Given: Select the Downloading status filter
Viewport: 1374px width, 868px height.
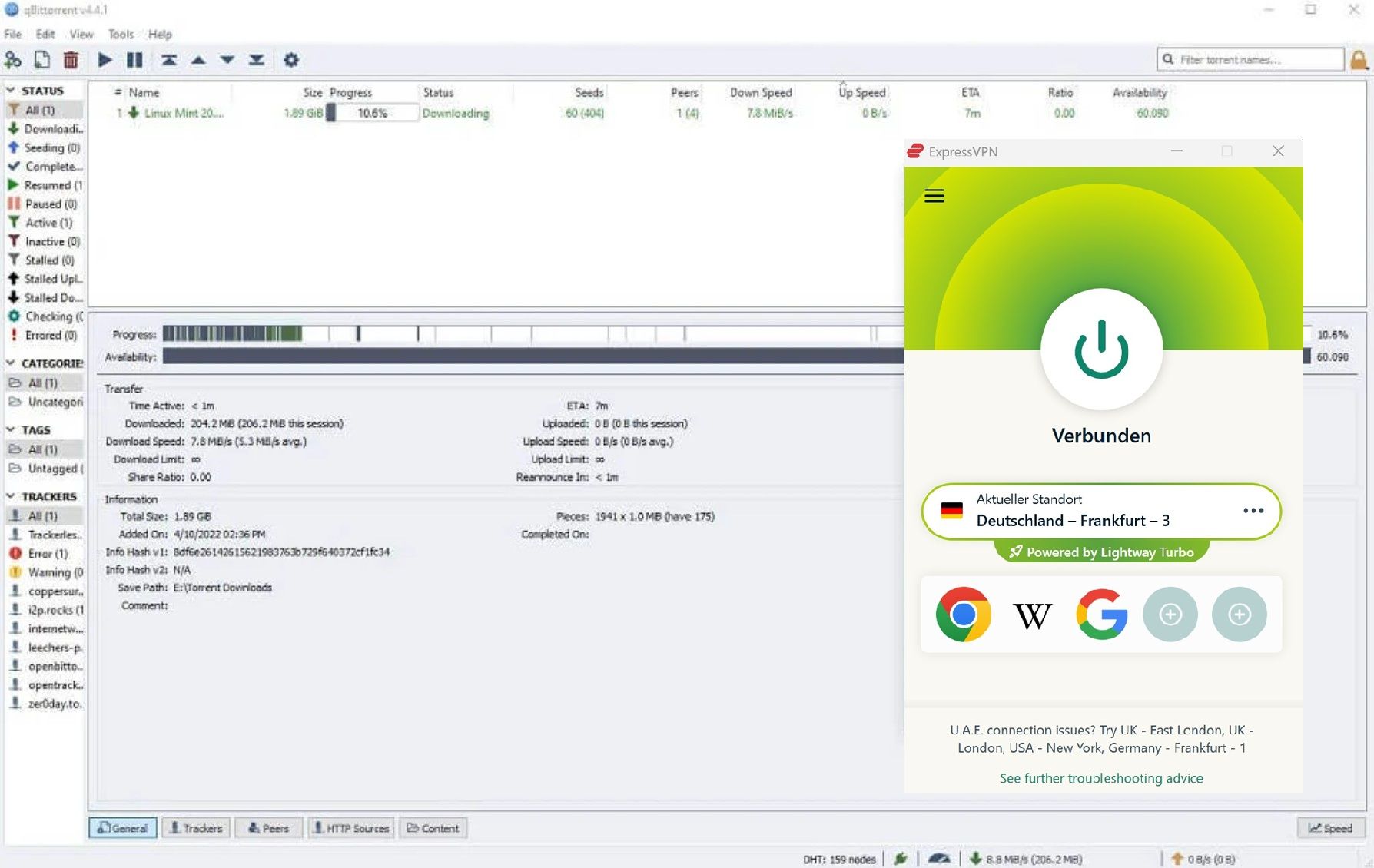Looking at the screenshot, I should click(45, 129).
